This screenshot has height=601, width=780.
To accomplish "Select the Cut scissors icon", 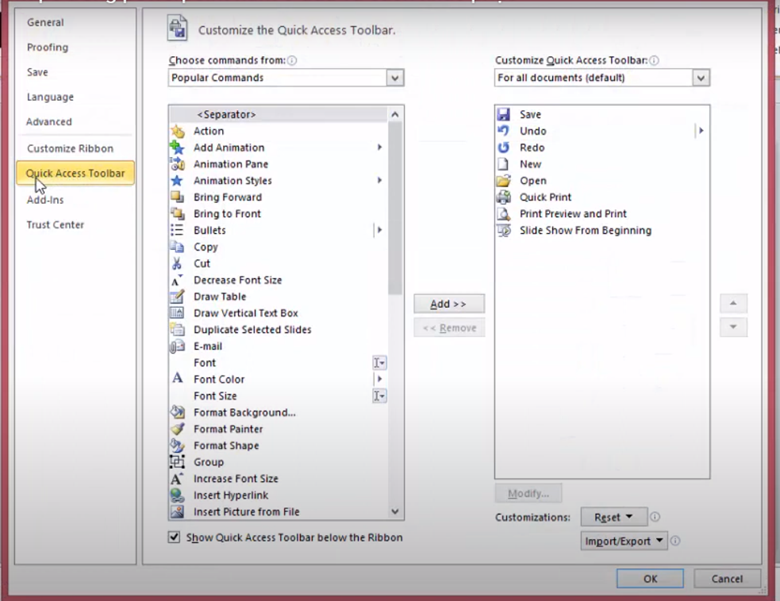I will [177, 264].
